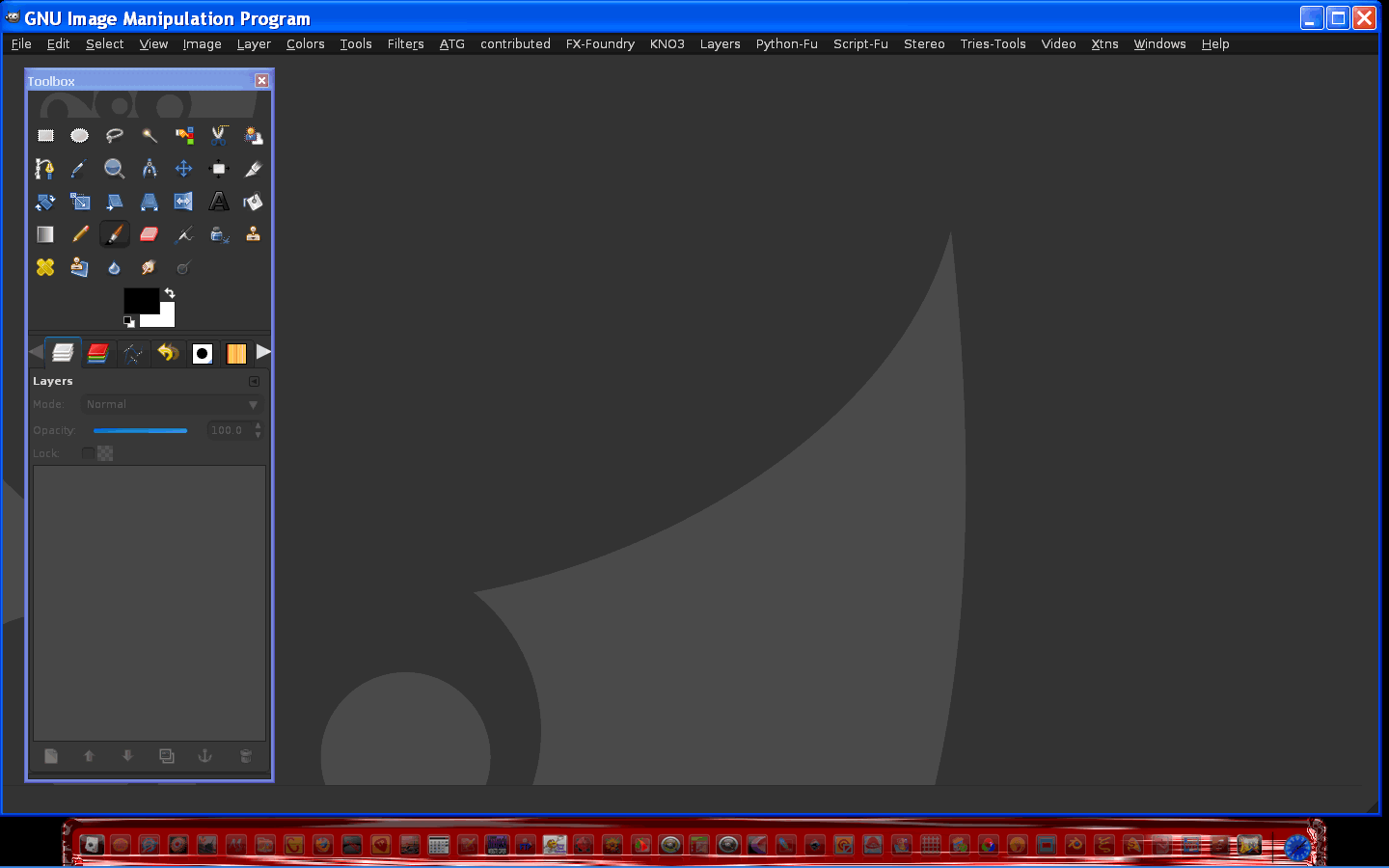The height and width of the screenshot is (868, 1389).
Task: Activate the Alignment tool
Action: 219,169
